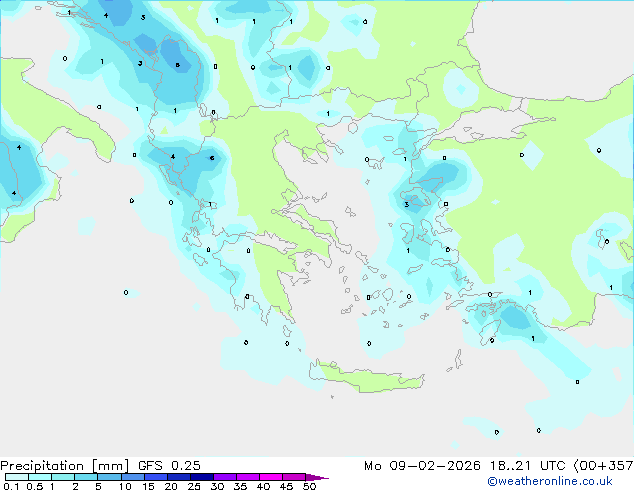Select the 'GFS 0.25' model label
The width and height of the screenshot is (634, 490).
169,466
